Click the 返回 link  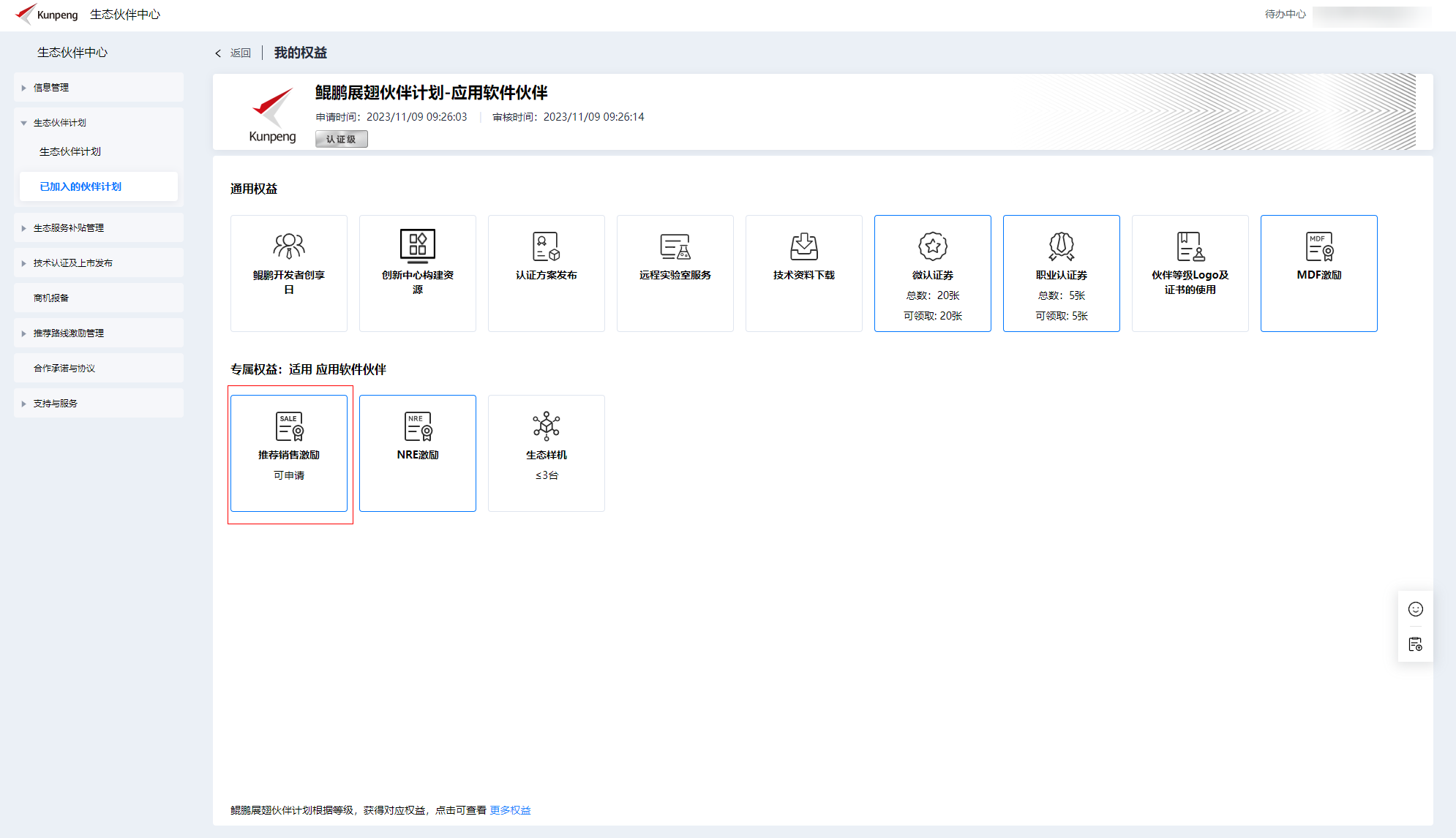click(x=241, y=53)
